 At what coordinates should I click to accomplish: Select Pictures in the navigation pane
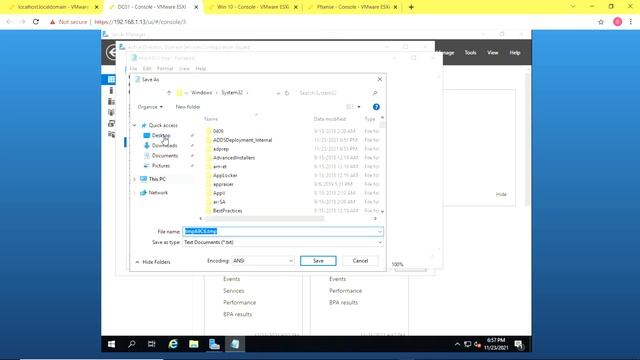(160, 166)
